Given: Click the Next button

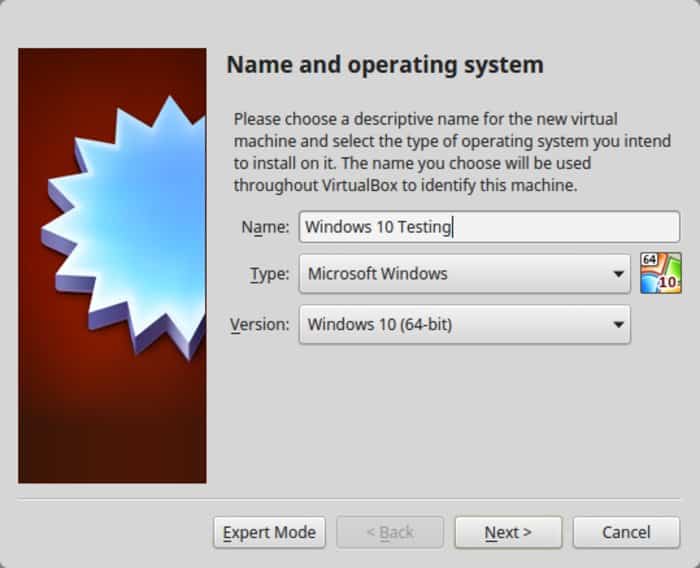Looking at the screenshot, I should pos(508,532).
